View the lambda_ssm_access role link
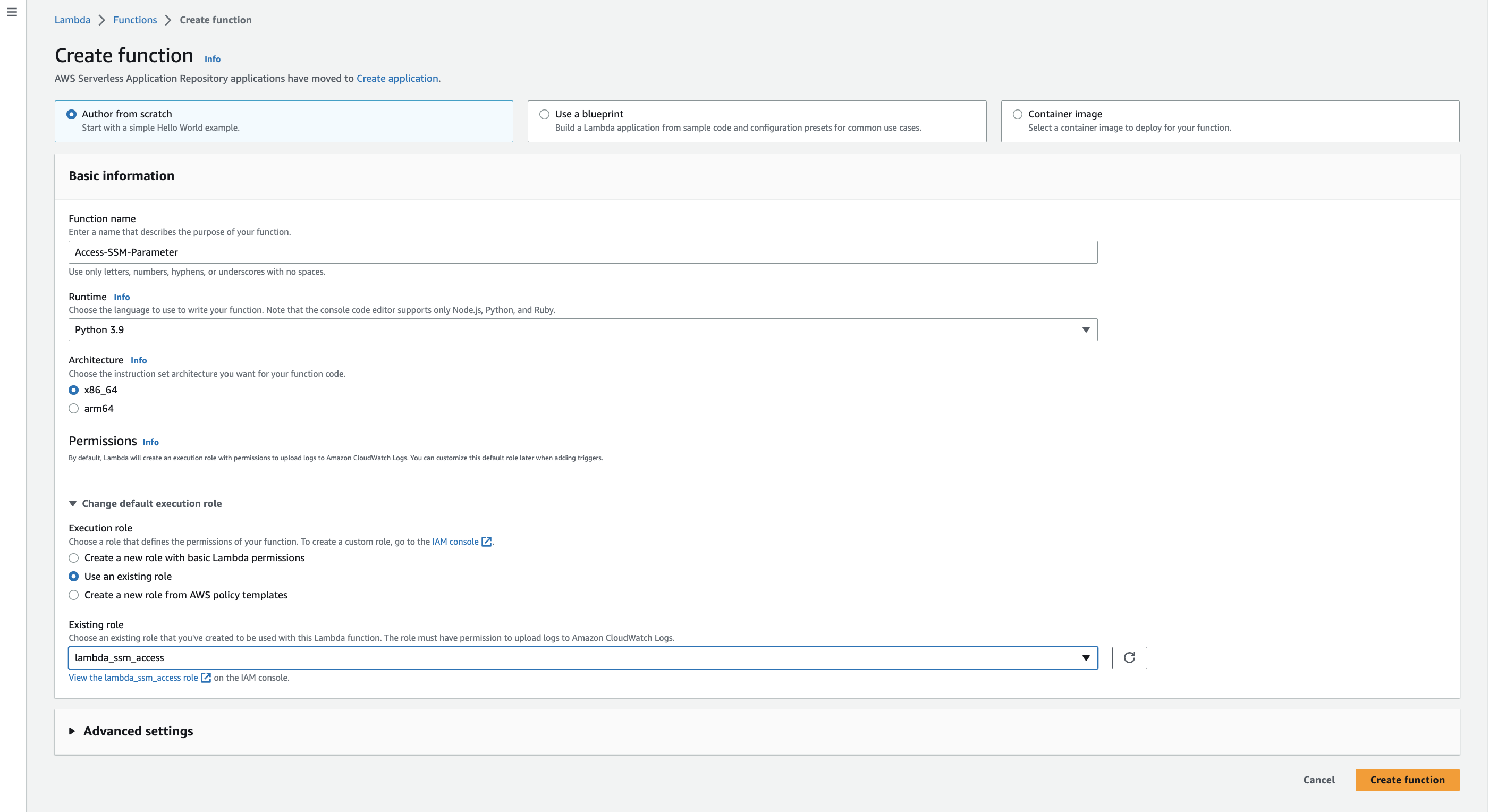 point(133,678)
